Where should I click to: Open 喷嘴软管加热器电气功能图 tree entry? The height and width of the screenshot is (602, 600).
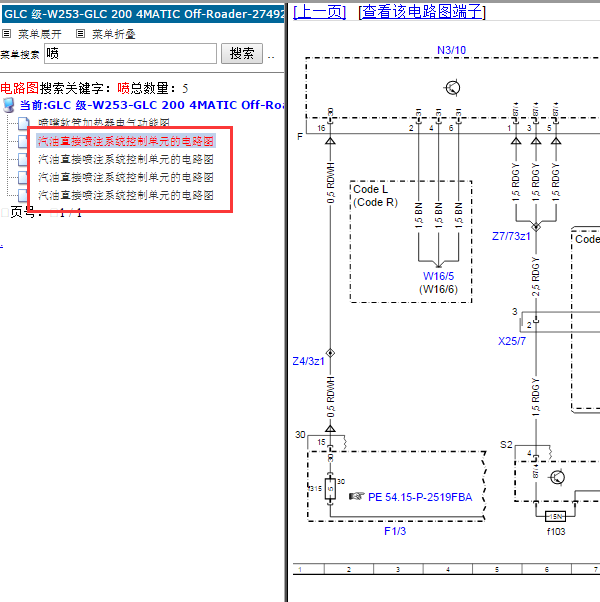coord(104,123)
